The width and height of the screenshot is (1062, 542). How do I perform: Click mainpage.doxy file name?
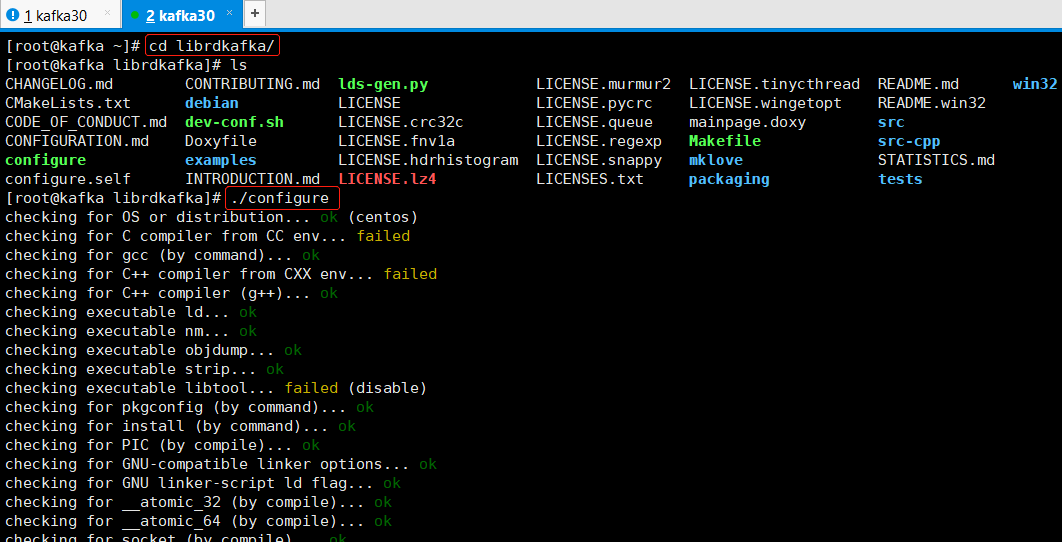[x=748, y=122]
